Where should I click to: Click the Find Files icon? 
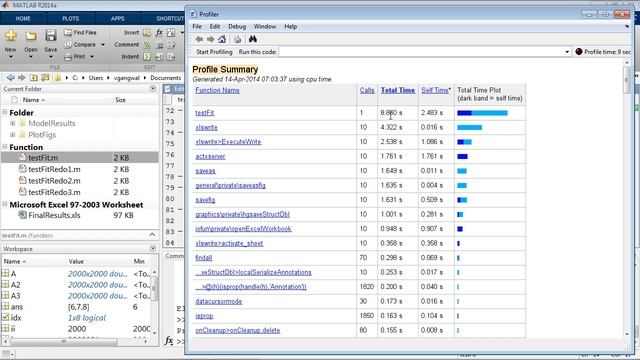(68, 32)
